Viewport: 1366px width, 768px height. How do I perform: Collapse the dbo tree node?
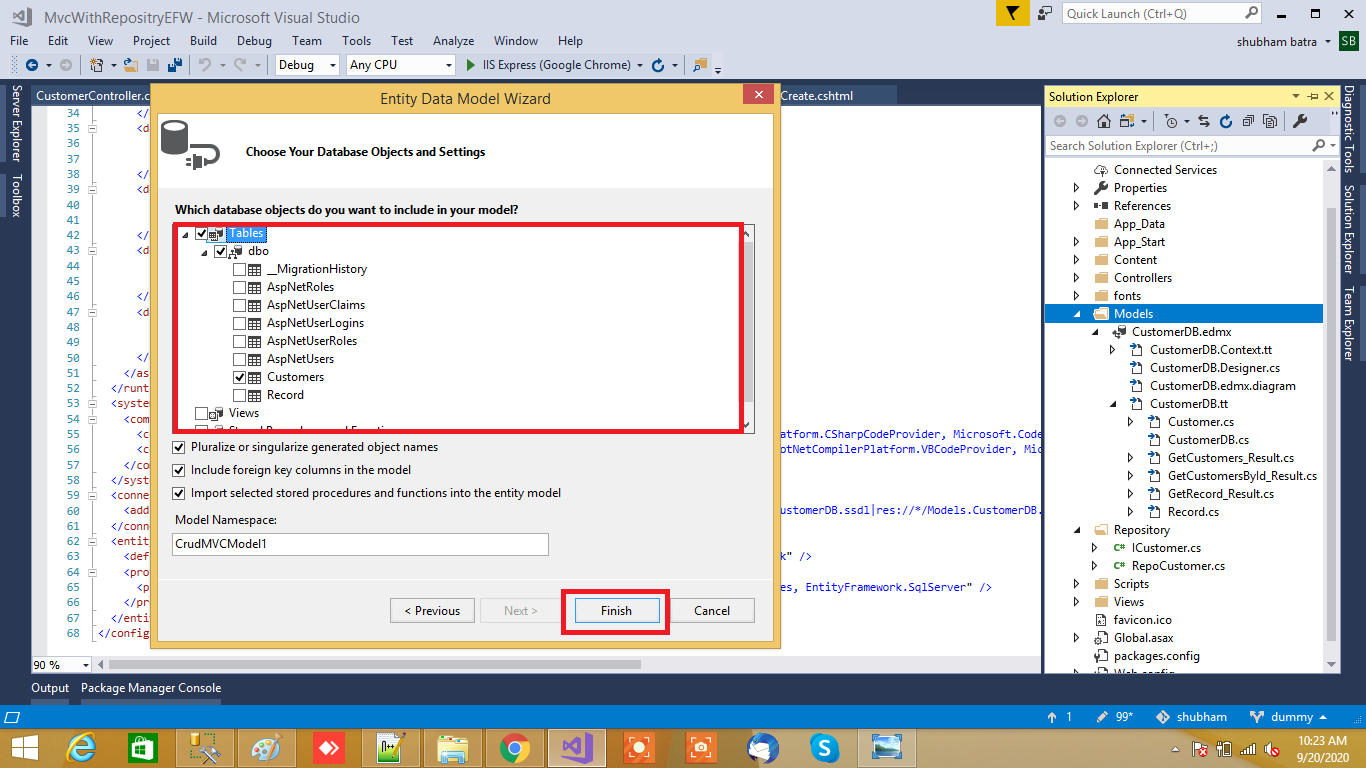pos(204,251)
